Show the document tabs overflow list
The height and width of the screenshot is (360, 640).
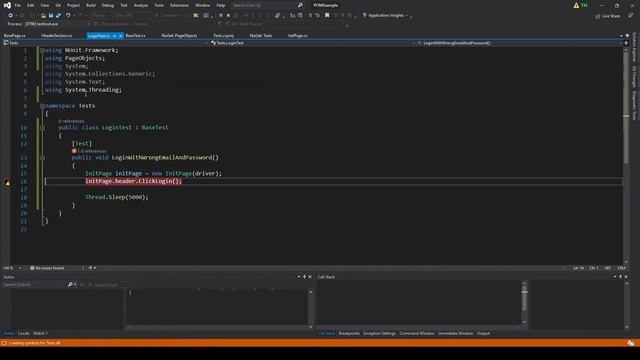pyautogui.click(x=621, y=36)
